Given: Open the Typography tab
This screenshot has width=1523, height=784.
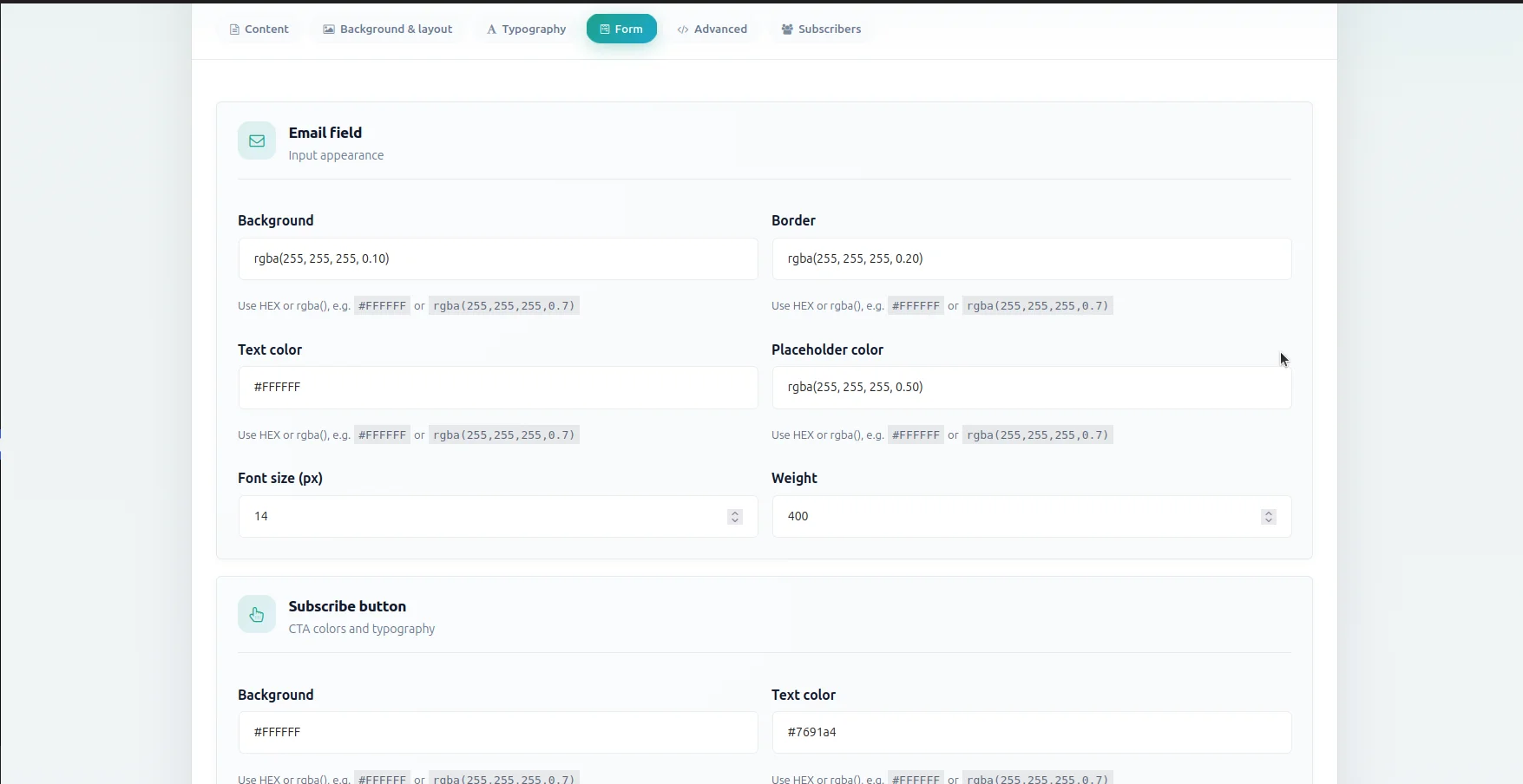Looking at the screenshot, I should [526, 29].
